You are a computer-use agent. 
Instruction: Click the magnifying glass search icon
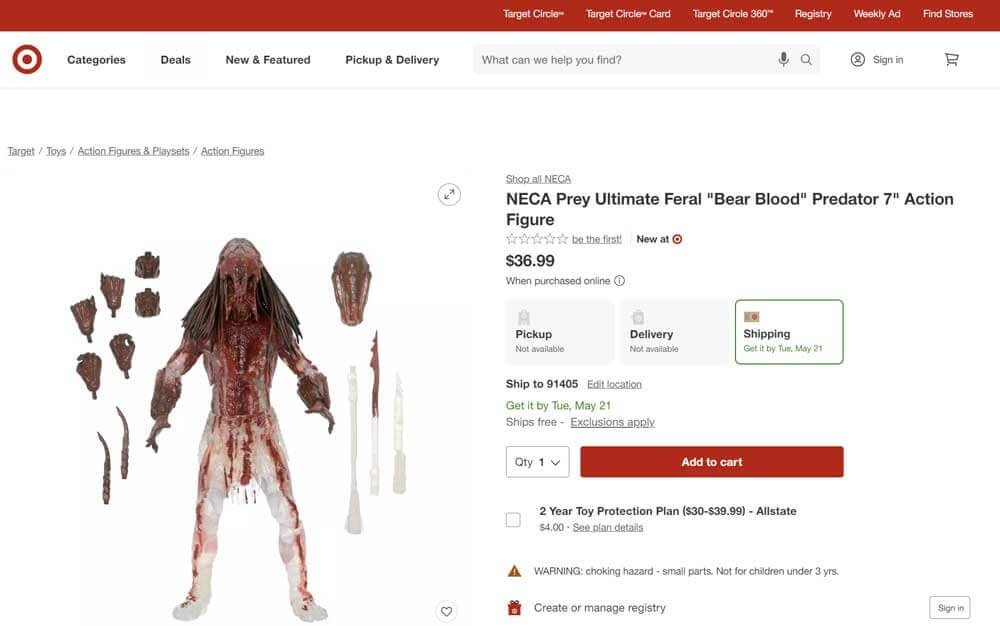click(x=806, y=60)
